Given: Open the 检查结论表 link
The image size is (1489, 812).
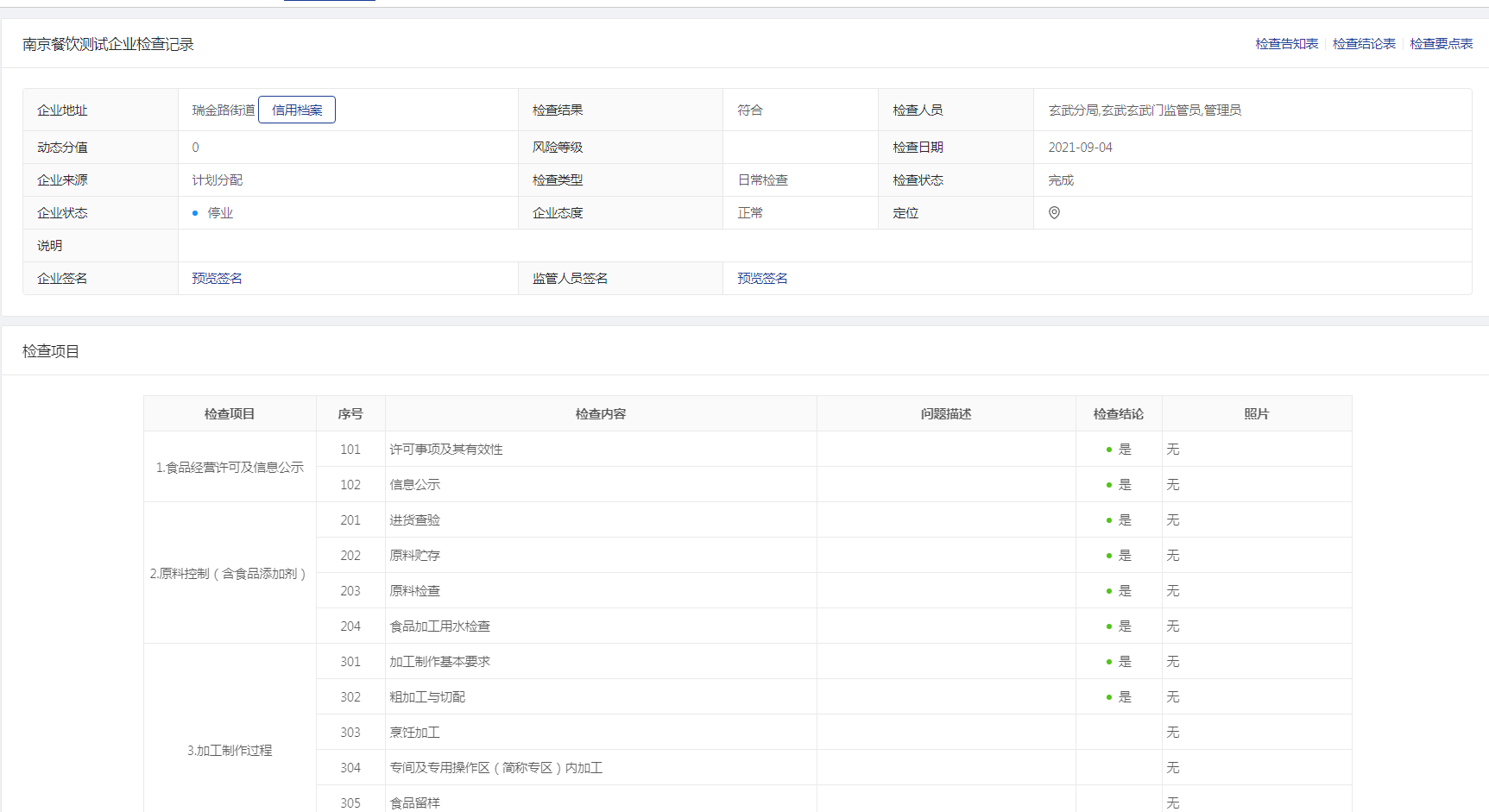Looking at the screenshot, I should click(1364, 44).
